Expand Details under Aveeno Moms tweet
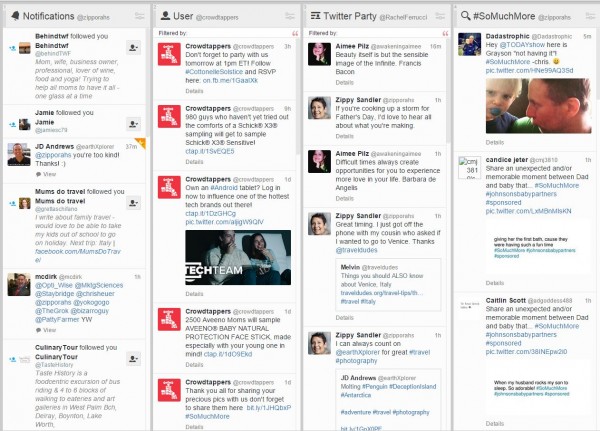 pos(194,365)
